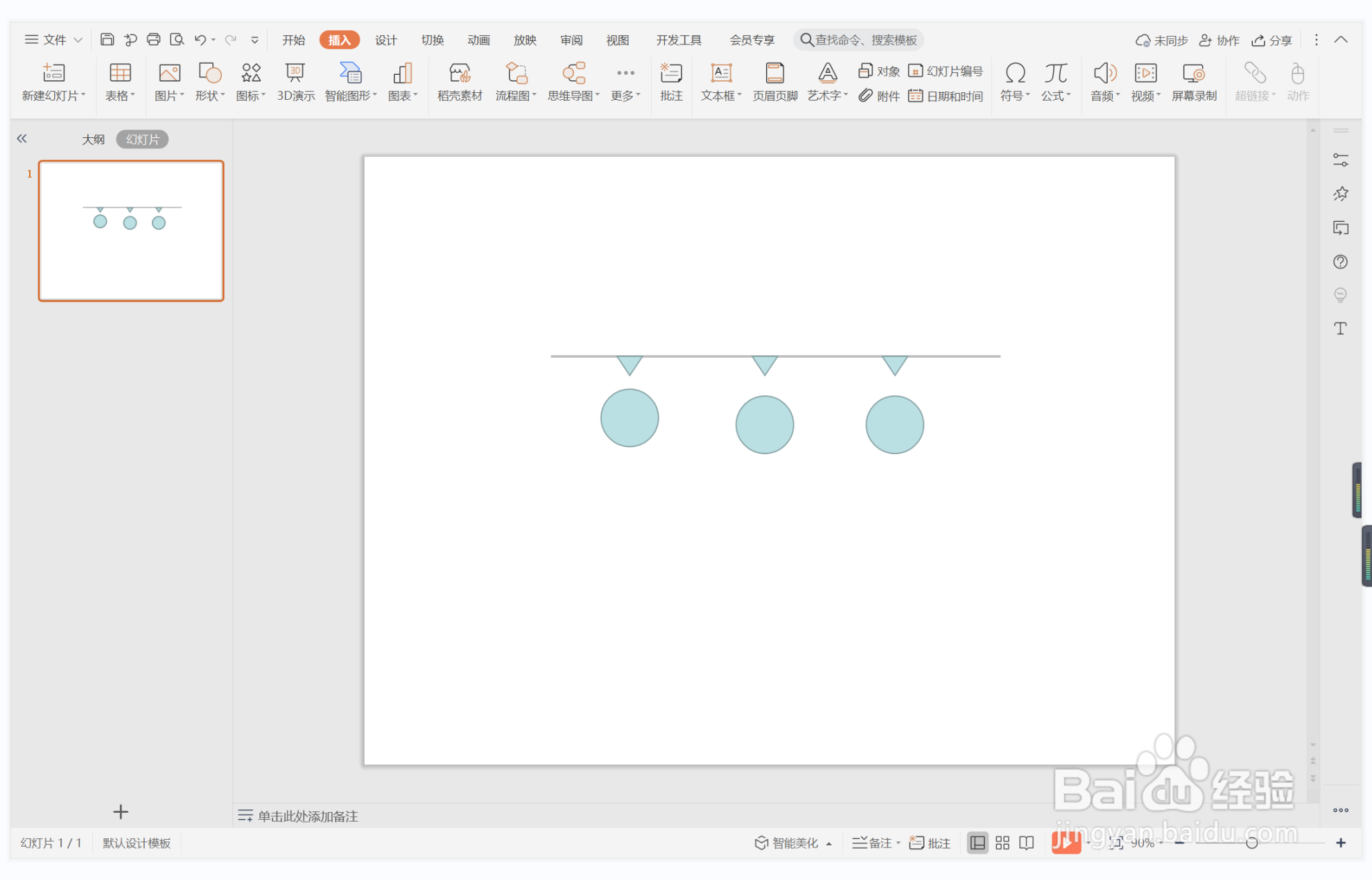Click the 分享 share button

[1272, 40]
